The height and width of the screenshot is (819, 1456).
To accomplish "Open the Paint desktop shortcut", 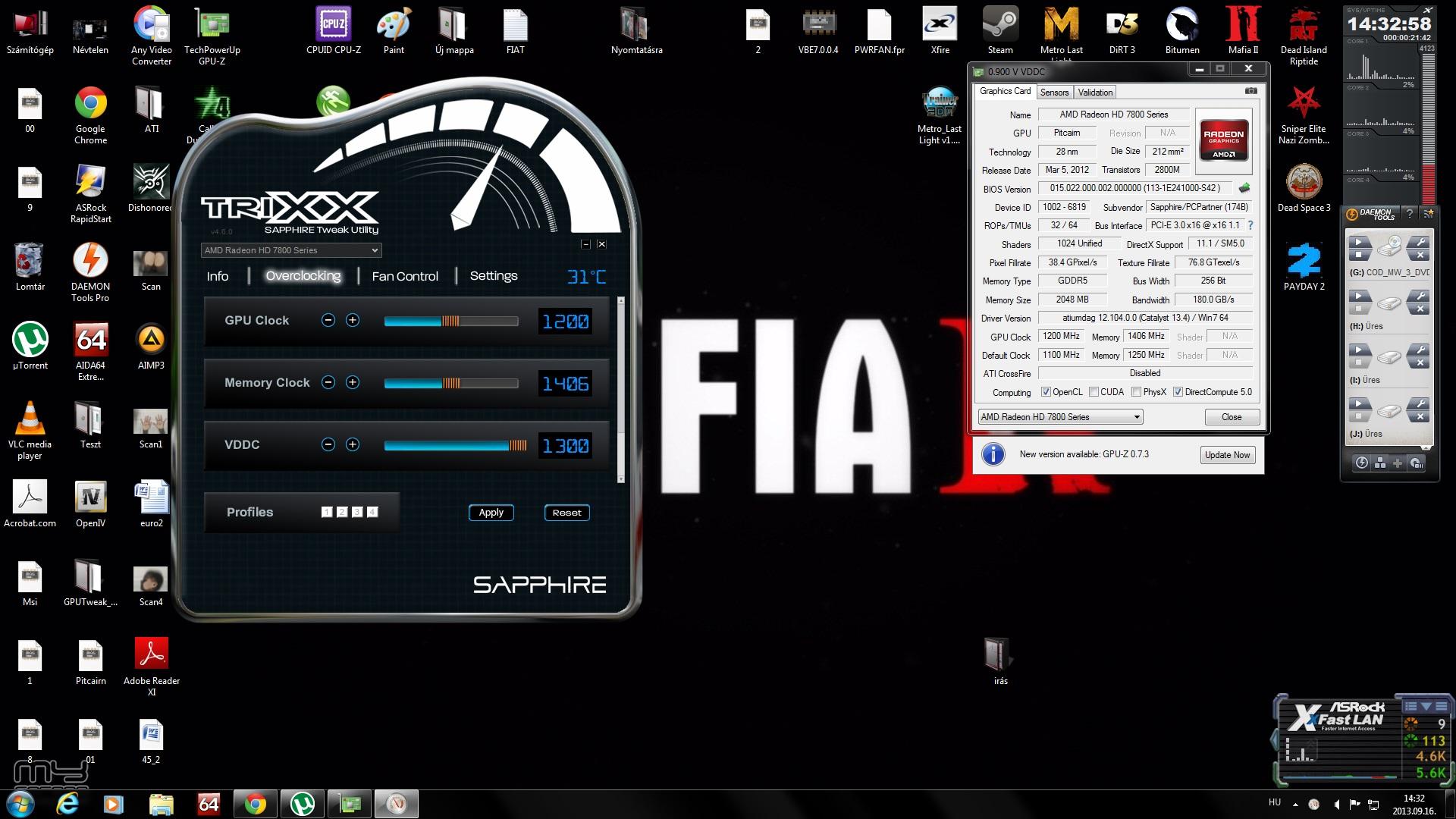I will pos(394,31).
